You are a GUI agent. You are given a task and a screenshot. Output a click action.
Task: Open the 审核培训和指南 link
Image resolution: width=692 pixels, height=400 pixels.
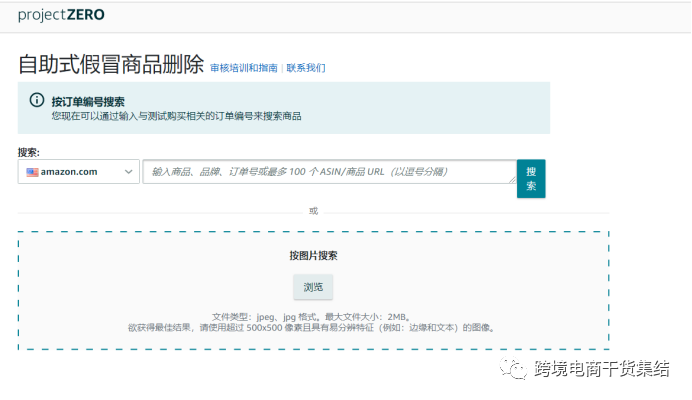[244, 68]
